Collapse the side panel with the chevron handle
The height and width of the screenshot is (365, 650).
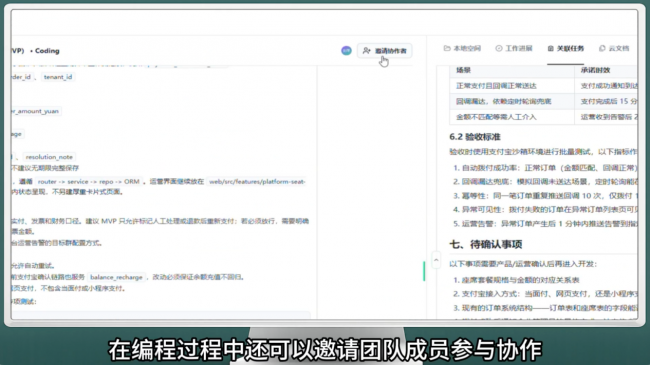436,260
